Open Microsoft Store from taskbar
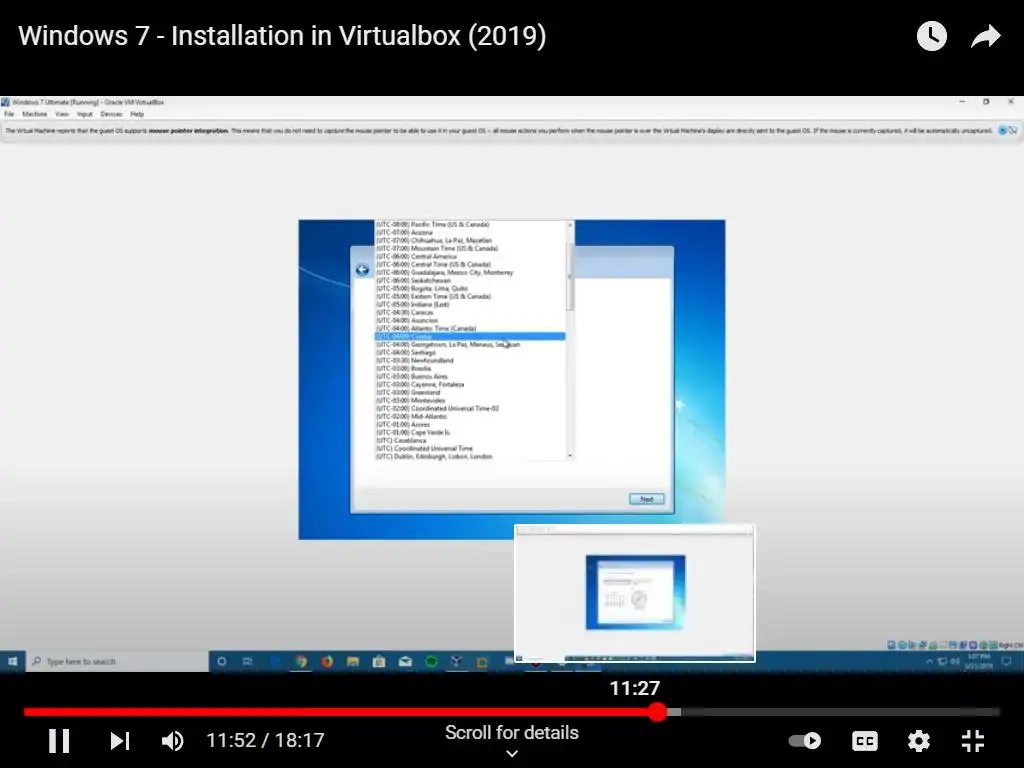 [x=379, y=662]
